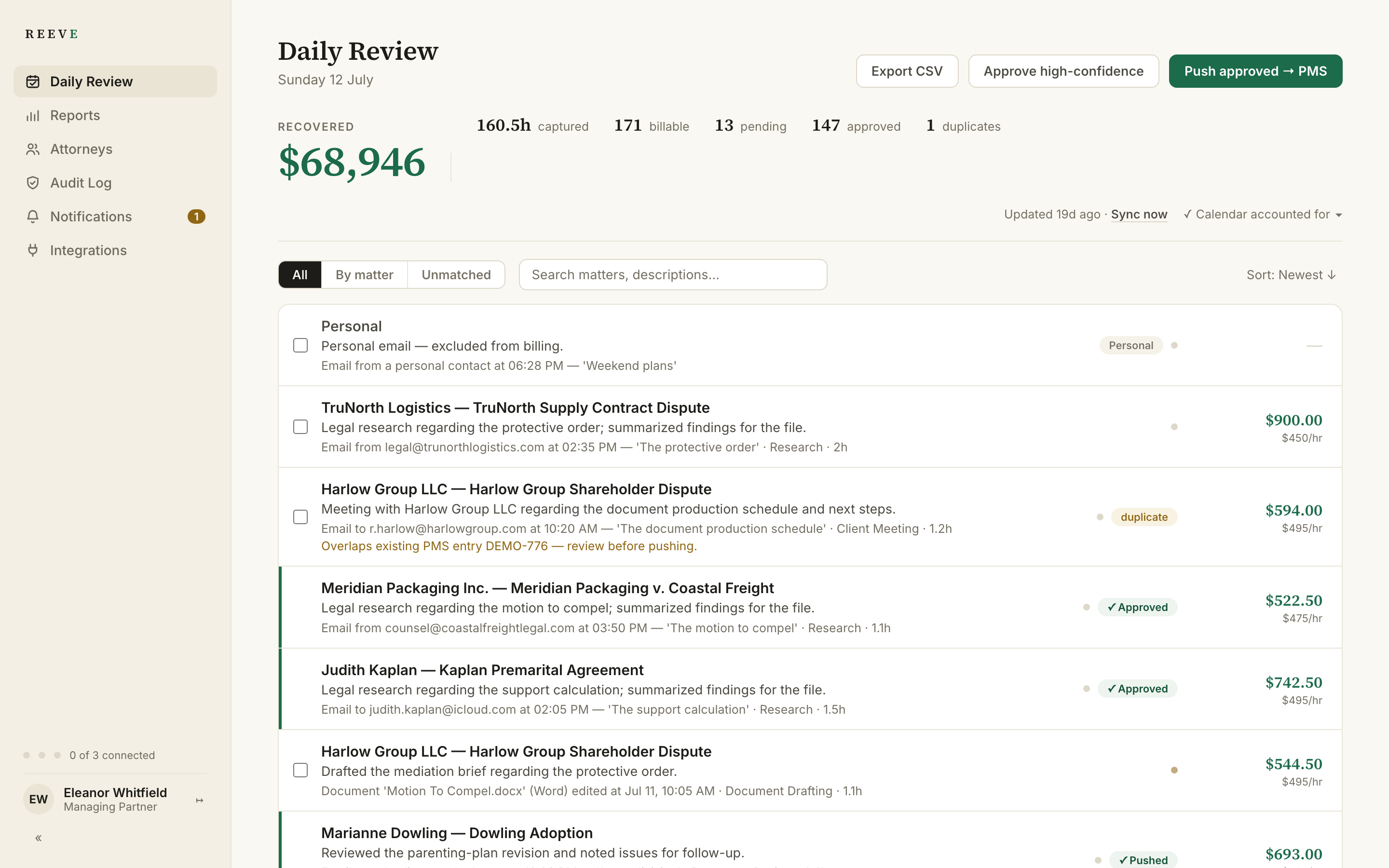Click the confidence dot on the Meridian Packaging row
1389x868 pixels.
[1087, 607]
